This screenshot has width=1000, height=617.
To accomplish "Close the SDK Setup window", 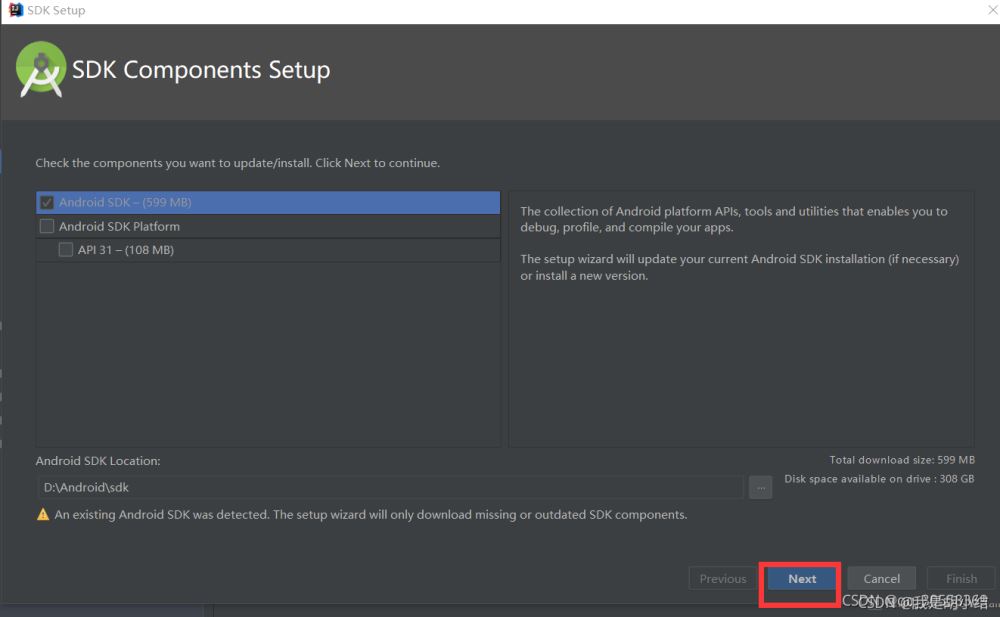I will click(x=992, y=10).
